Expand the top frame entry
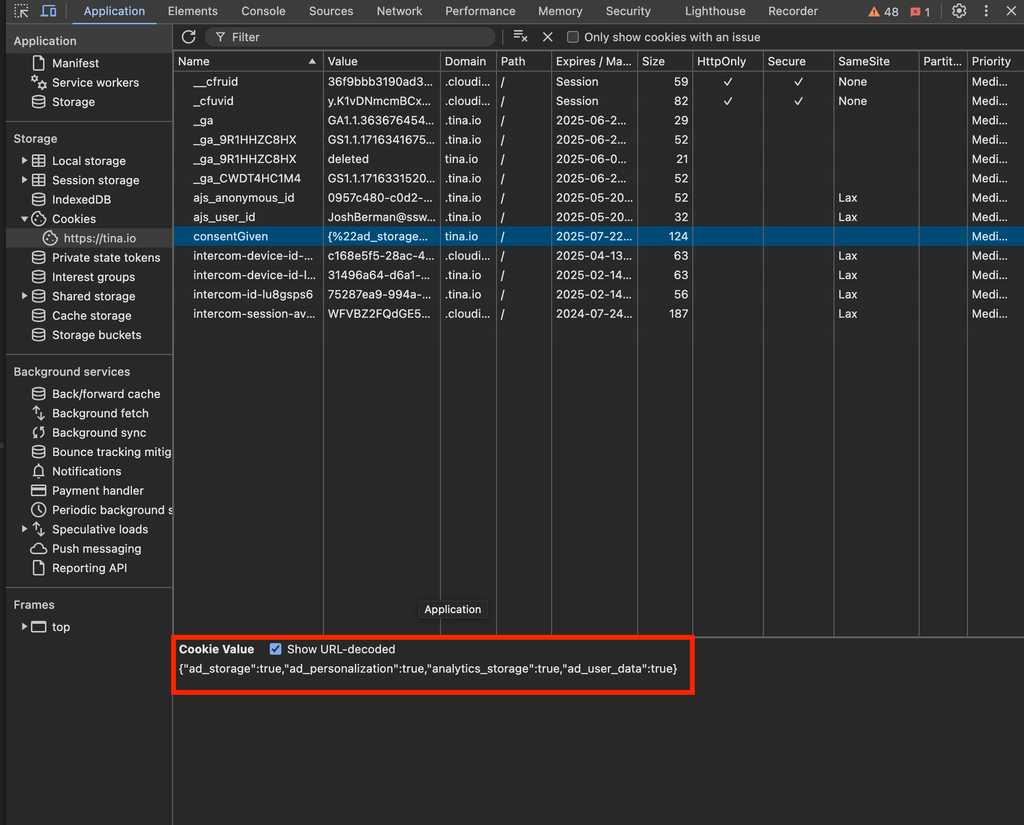1024x825 pixels. coord(24,627)
